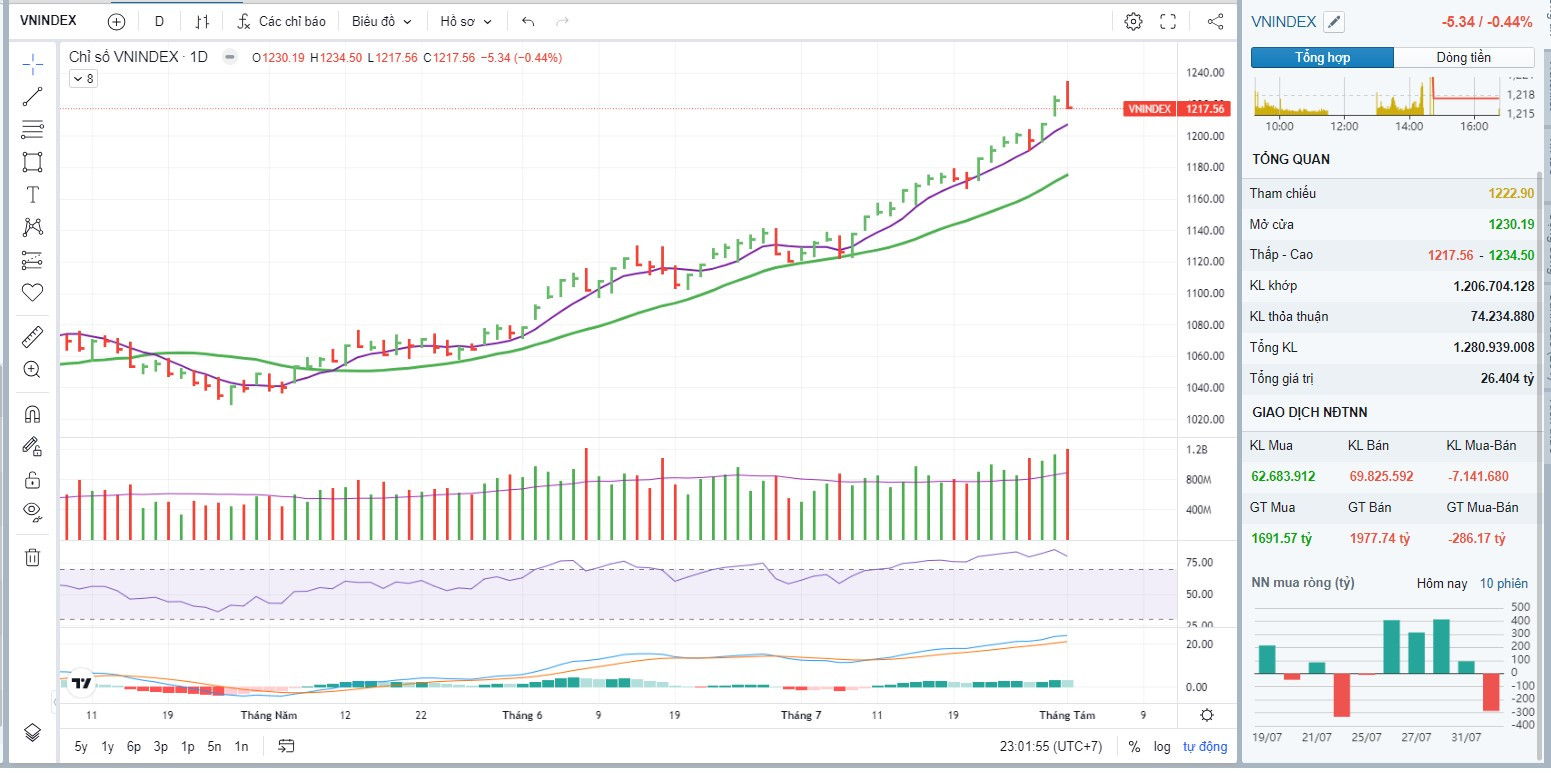Open the Các chỉ báo indicators menu
Image resolution: width=1551 pixels, height=773 pixels.
point(280,21)
